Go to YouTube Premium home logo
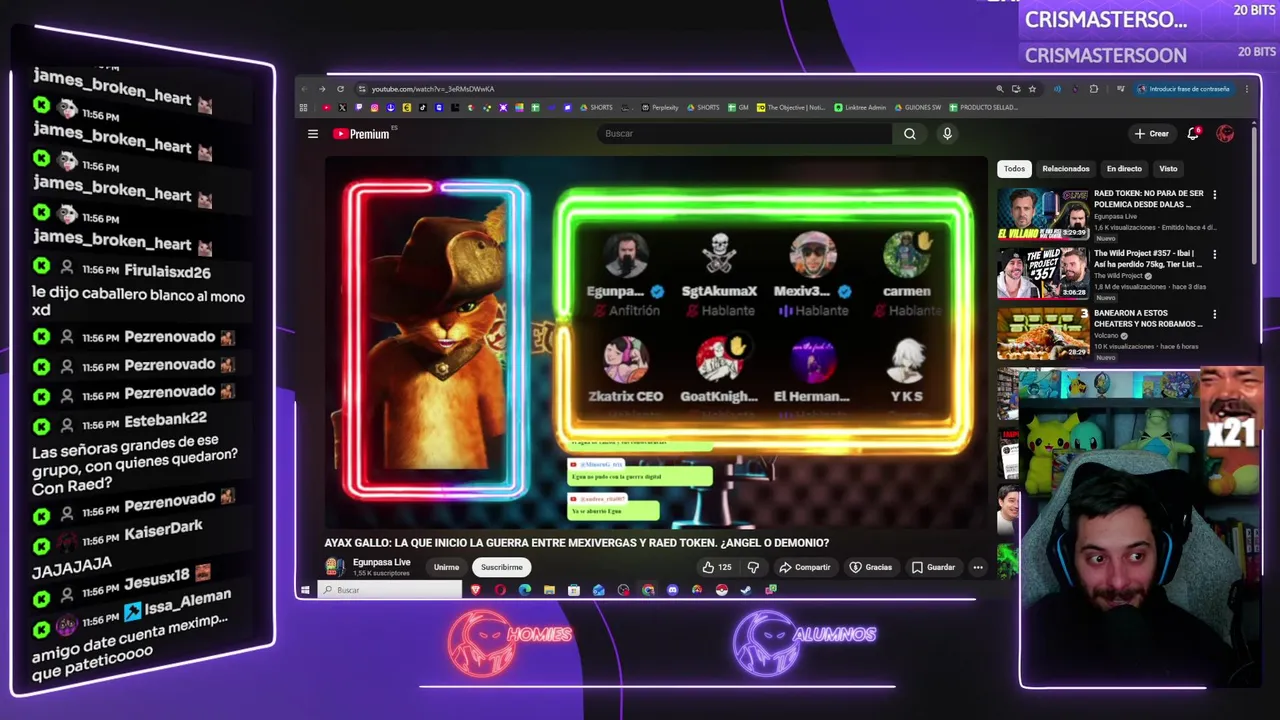The image size is (1280, 720). point(362,134)
